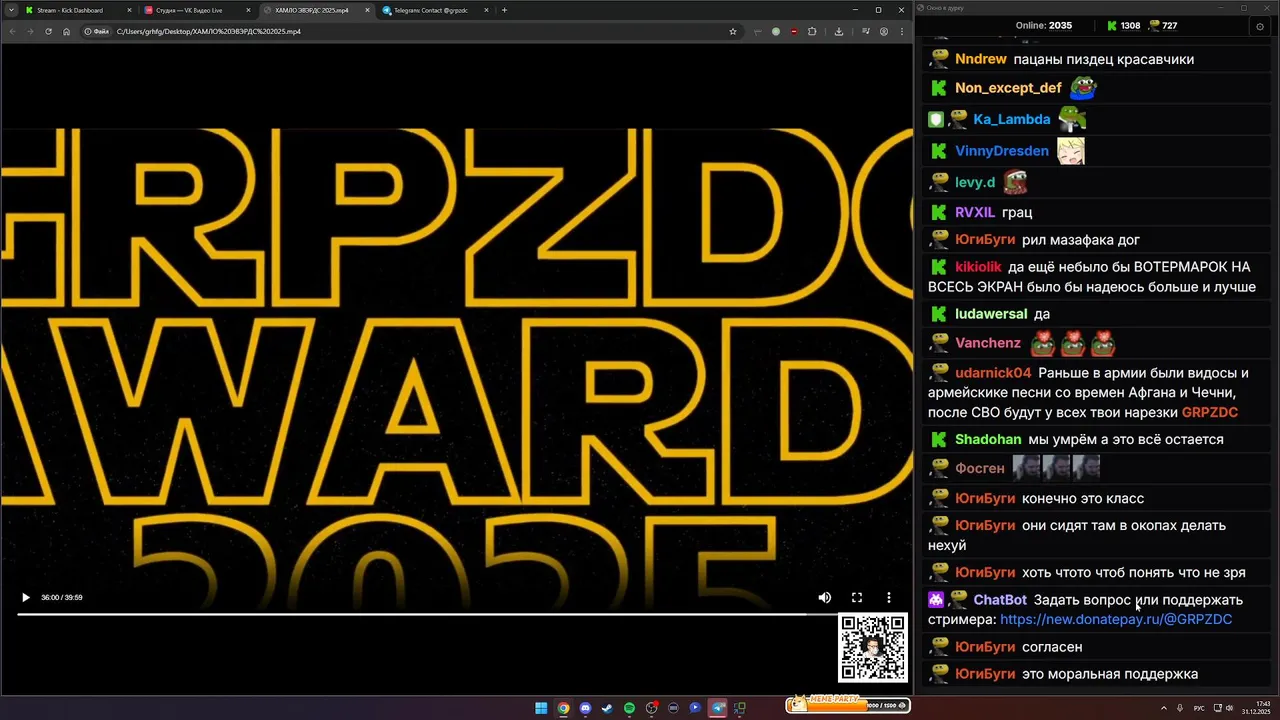The width and height of the screenshot is (1280, 720).
Task: Click username Nndrew in chat
Action: tap(980, 59)
